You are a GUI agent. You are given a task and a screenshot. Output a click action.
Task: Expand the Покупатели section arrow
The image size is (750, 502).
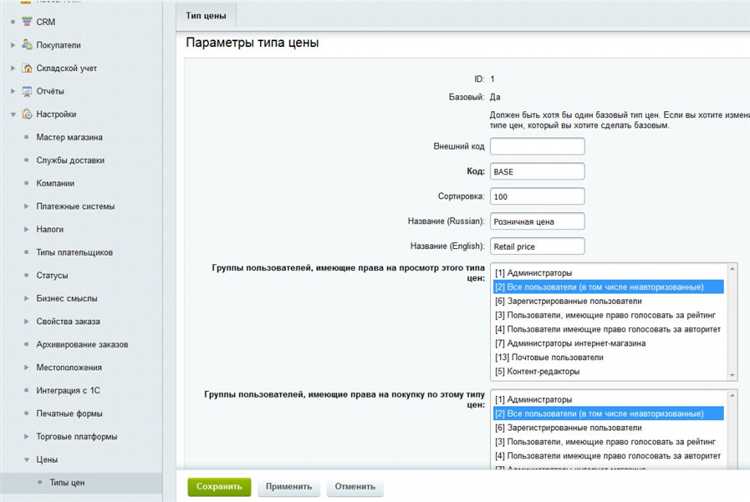click(x=13, y=45)
